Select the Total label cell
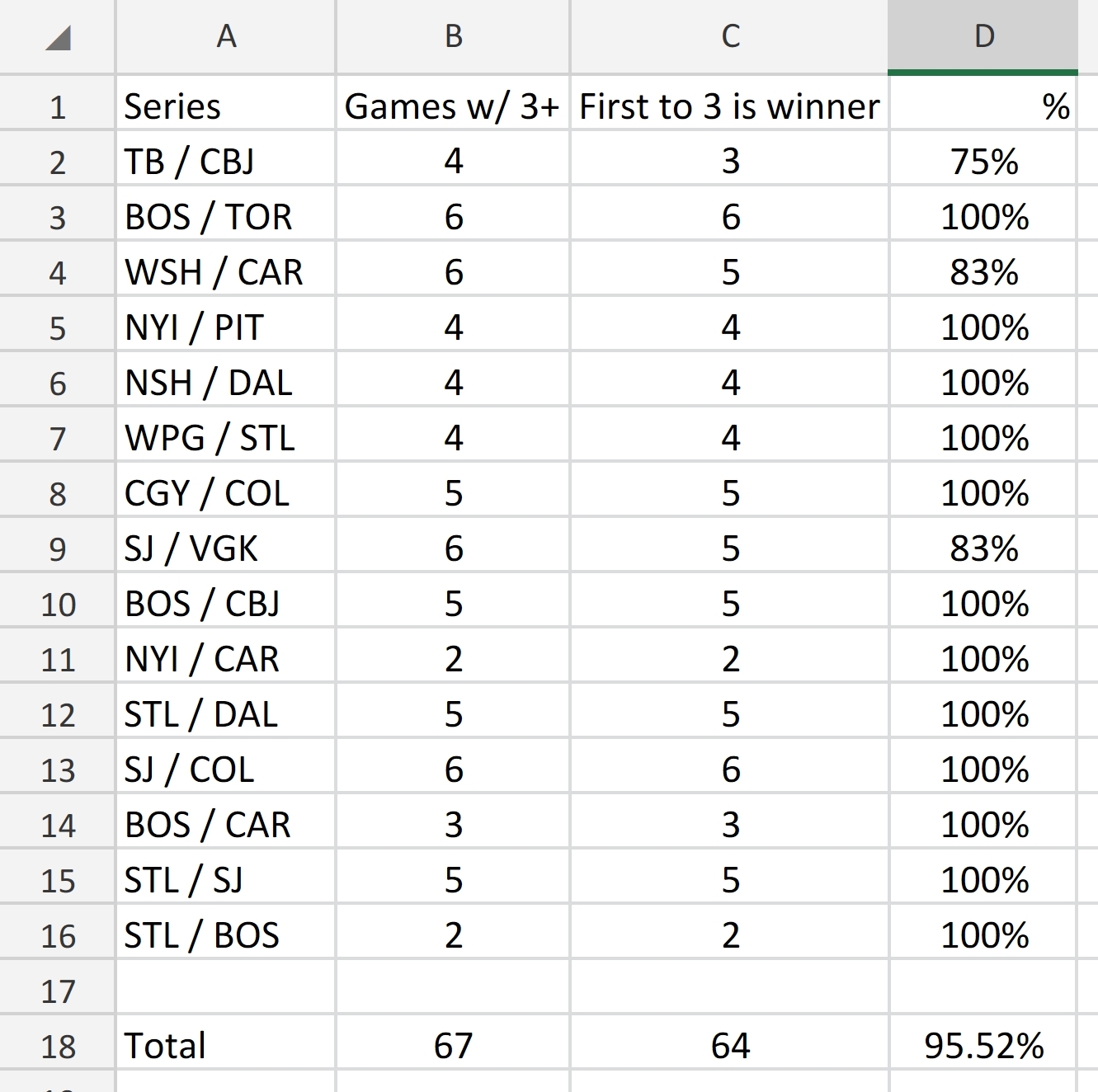 click(224, 1045)
